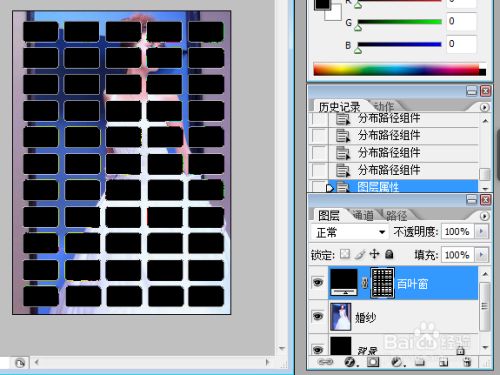
Task: Click the opacity 100% input field
Action: 458,231
